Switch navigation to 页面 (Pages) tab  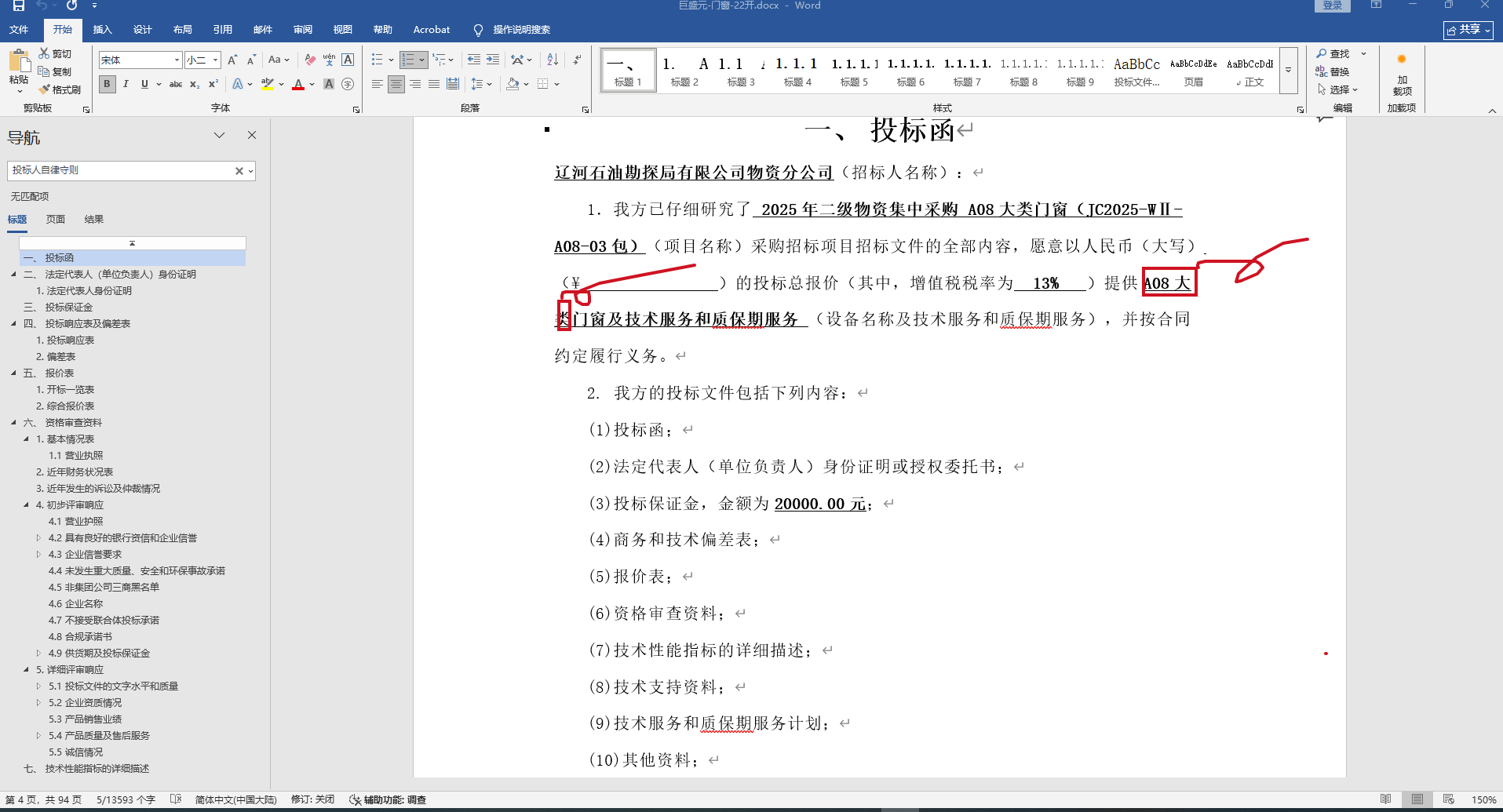(x=56, y=220)
